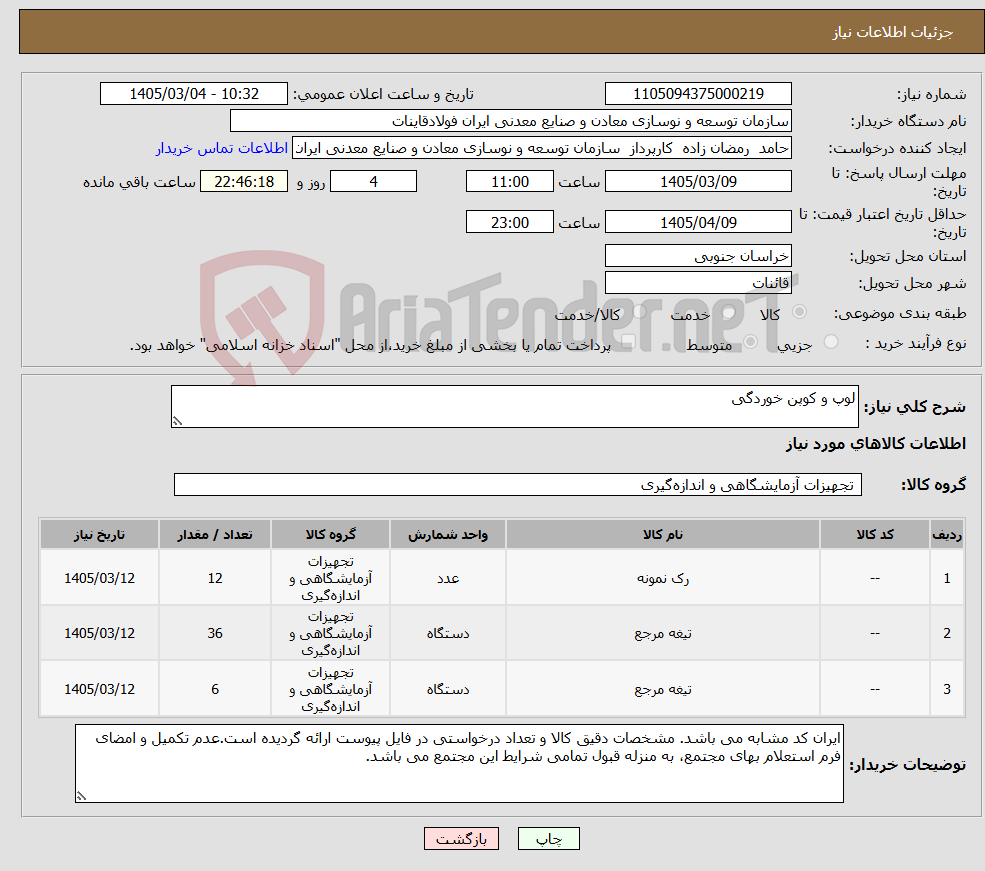Screen dimensions: 985x871
Task: Click the date 1405/03/12 in row 1
Action: tap(99, 578)
